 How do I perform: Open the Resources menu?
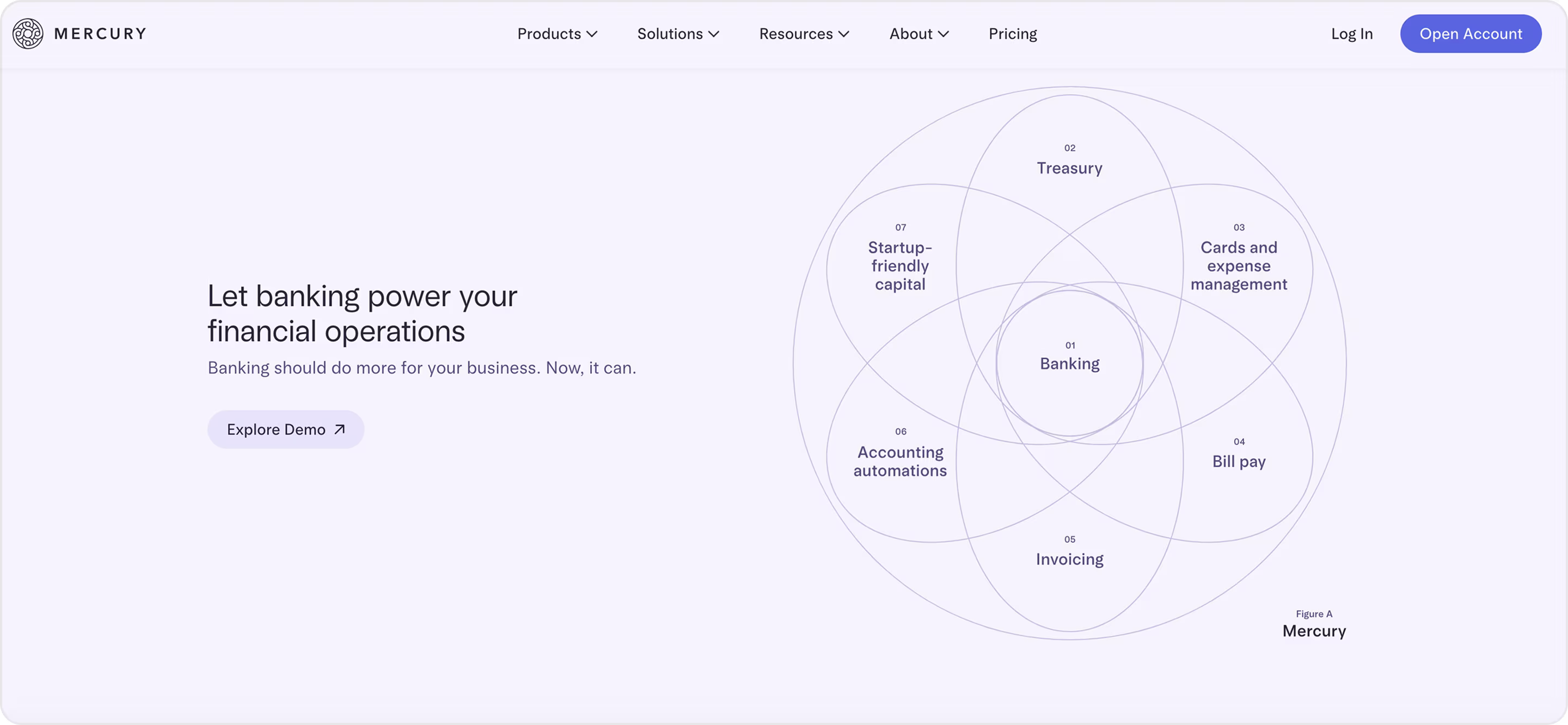tap(804, 34)
